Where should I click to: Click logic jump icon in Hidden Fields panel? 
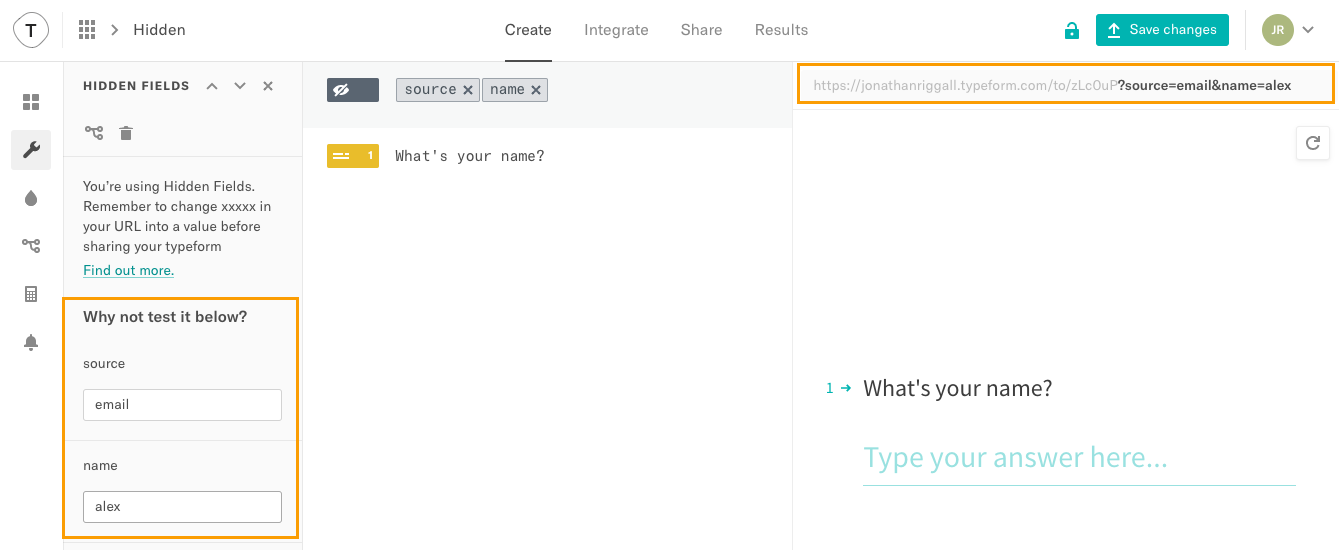[94, 133]
